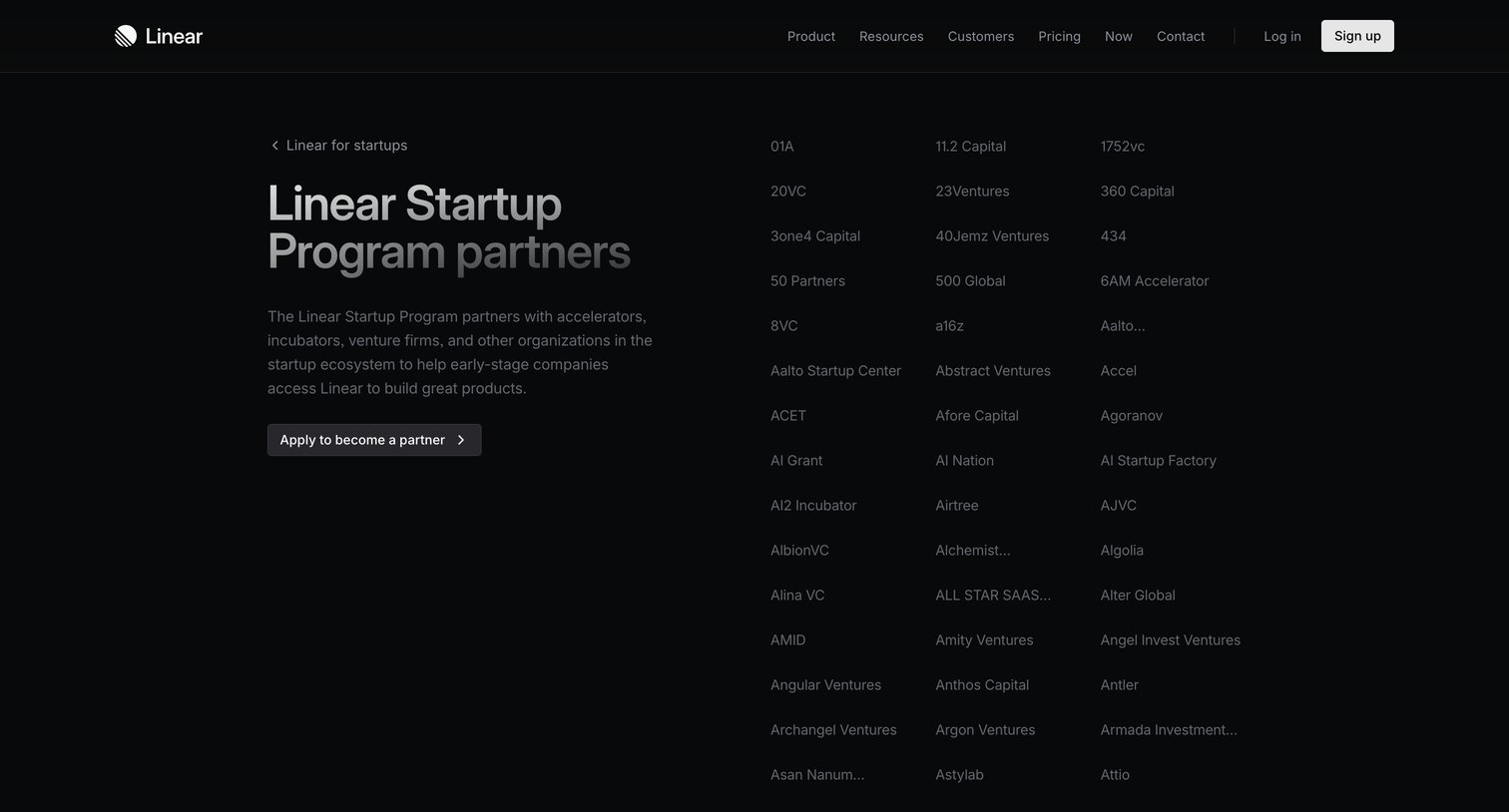Viewport: 1509px width, 812px height.
Task: Click Antler partner
Action: point(1120,685)
